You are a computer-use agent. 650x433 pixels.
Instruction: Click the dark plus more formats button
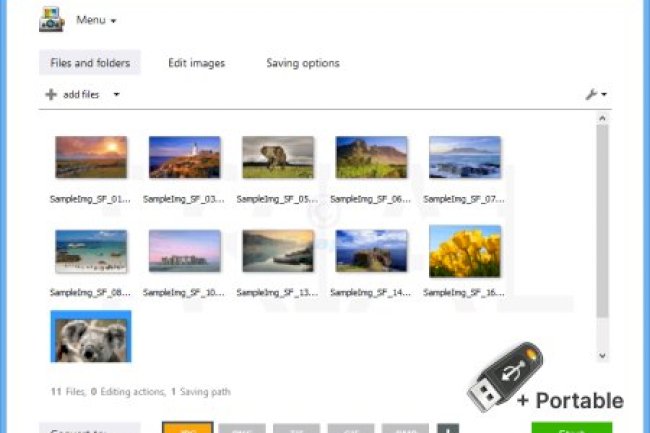[x=448, y=428]
